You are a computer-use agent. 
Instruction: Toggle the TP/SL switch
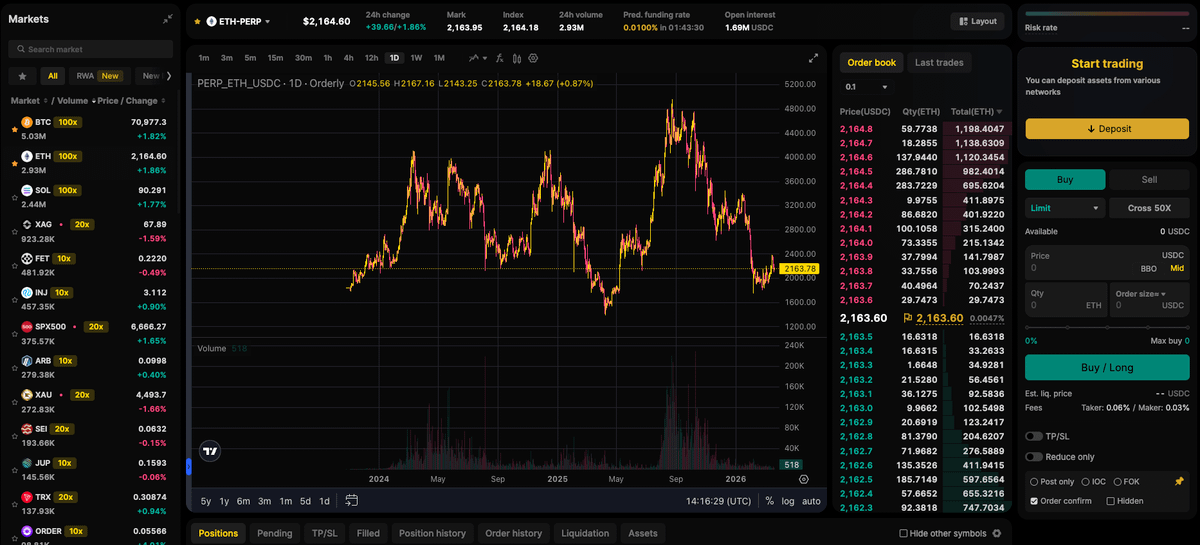[x=1034, y=437]
